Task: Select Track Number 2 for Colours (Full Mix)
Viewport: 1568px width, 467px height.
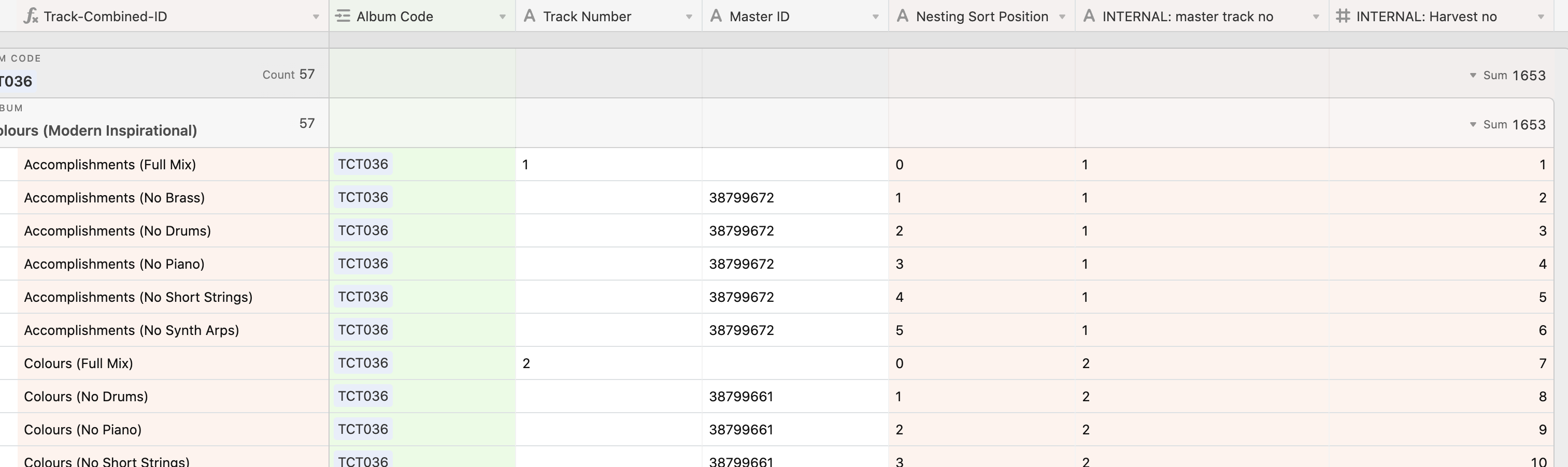Action: (x=609, y=363)
